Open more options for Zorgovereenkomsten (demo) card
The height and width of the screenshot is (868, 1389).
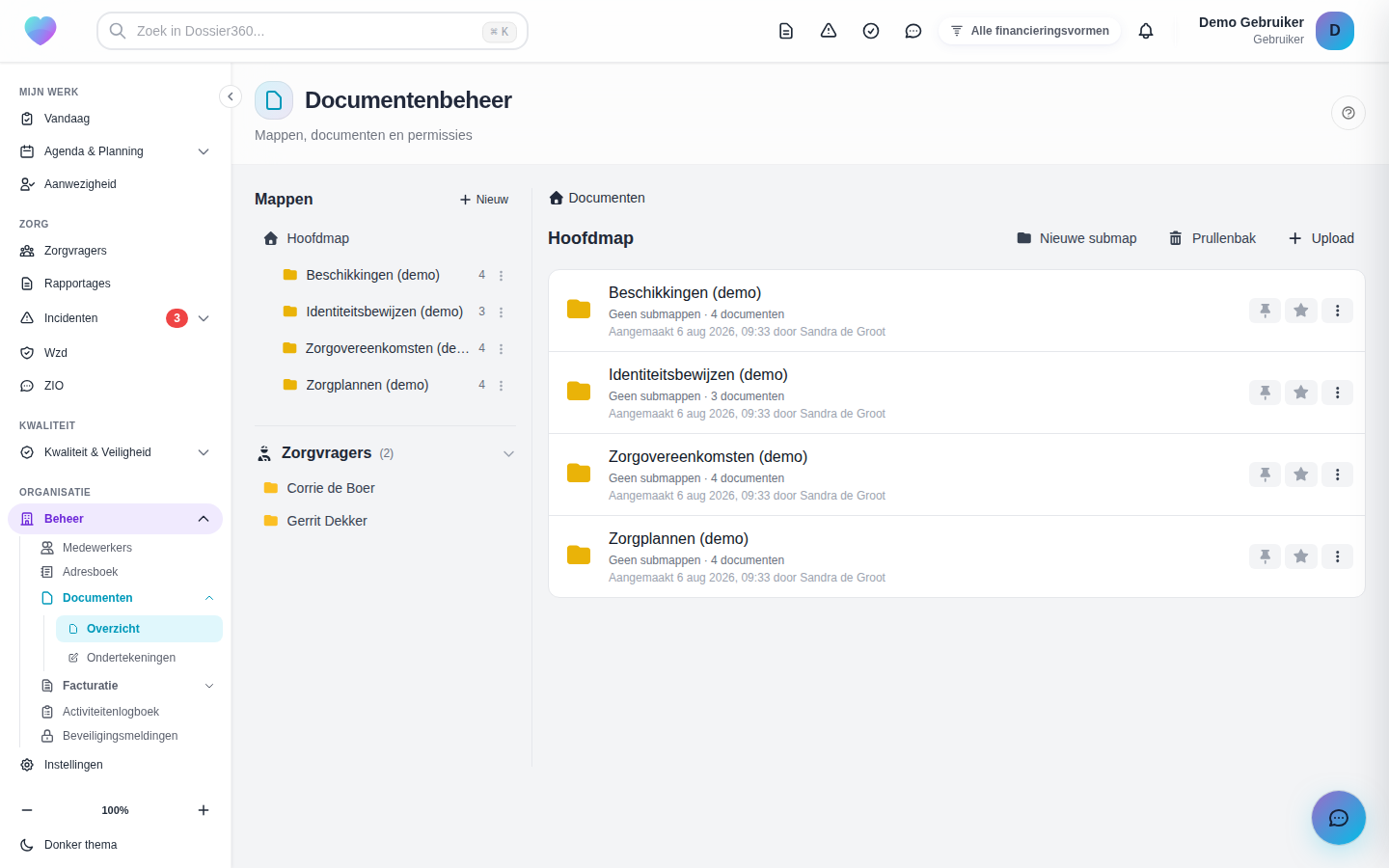pyautogui.click(x=1337, y=475)
